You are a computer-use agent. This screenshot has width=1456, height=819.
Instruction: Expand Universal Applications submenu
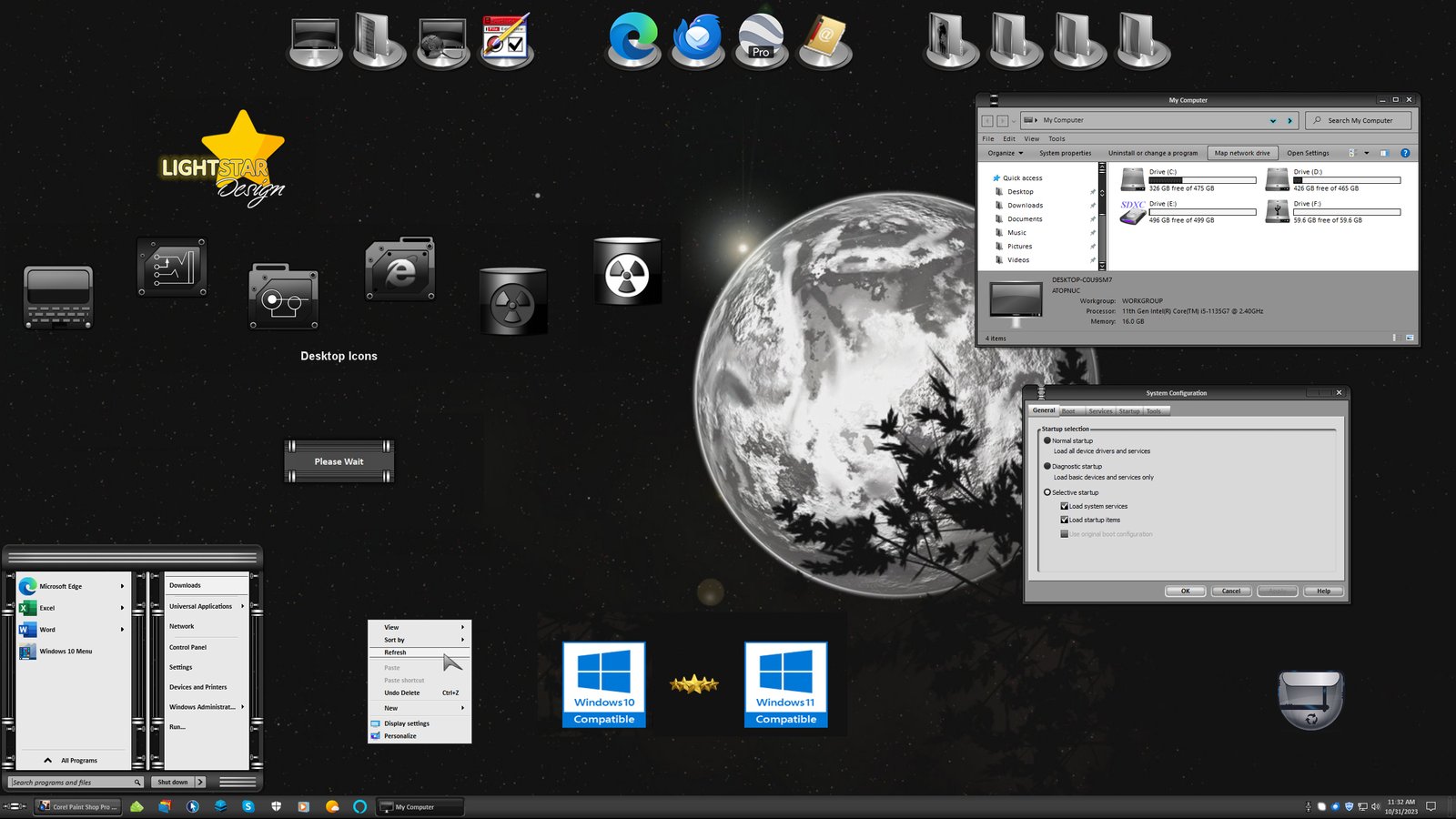coord(207,606)
